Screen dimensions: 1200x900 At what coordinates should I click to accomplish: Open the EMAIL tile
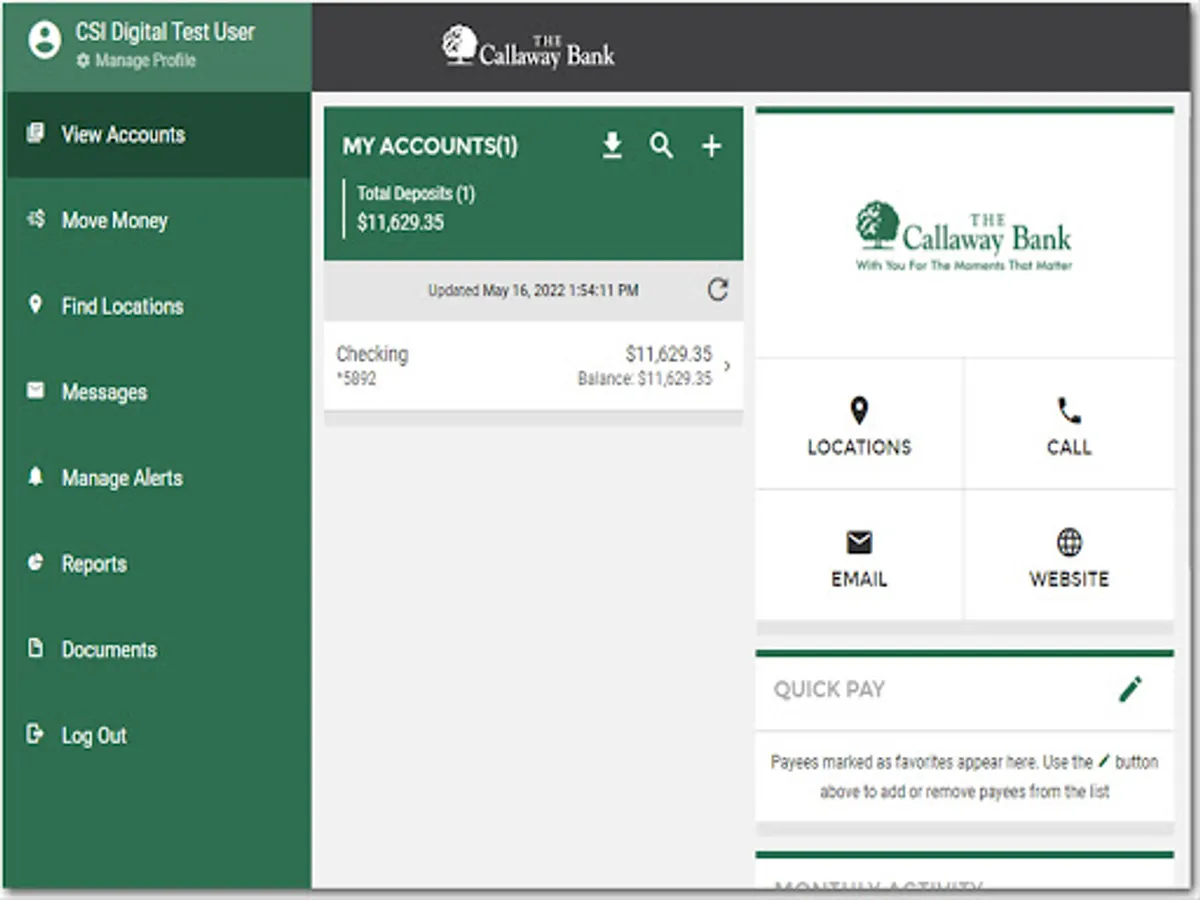tap(859, 556)
